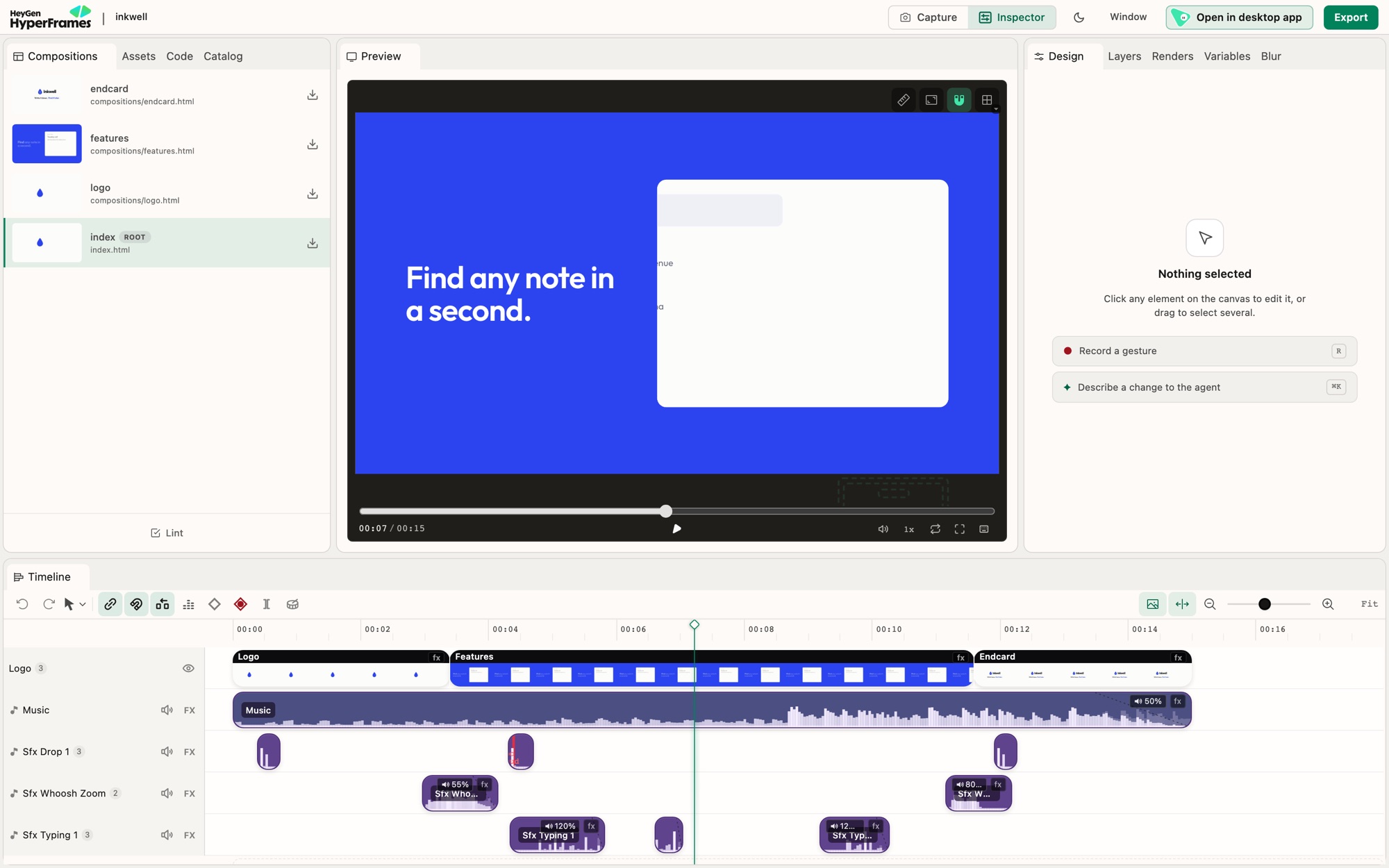
Task: Toggle the ripple/shift clips button
Action: 163,604
